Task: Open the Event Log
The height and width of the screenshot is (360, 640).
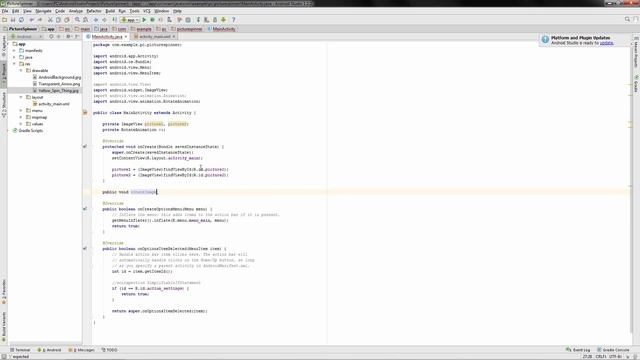Action: [578, 350]
